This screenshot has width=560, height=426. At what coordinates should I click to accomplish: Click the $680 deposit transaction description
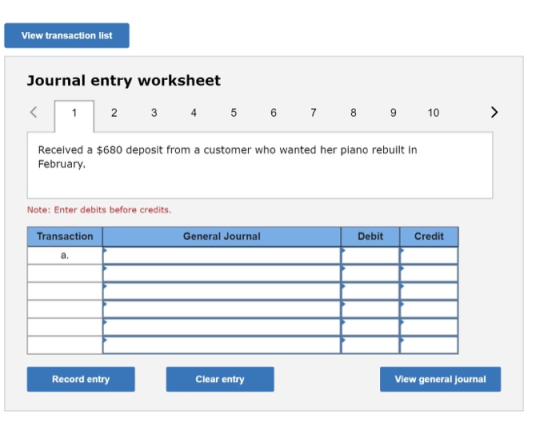click(x=228, y=157)
